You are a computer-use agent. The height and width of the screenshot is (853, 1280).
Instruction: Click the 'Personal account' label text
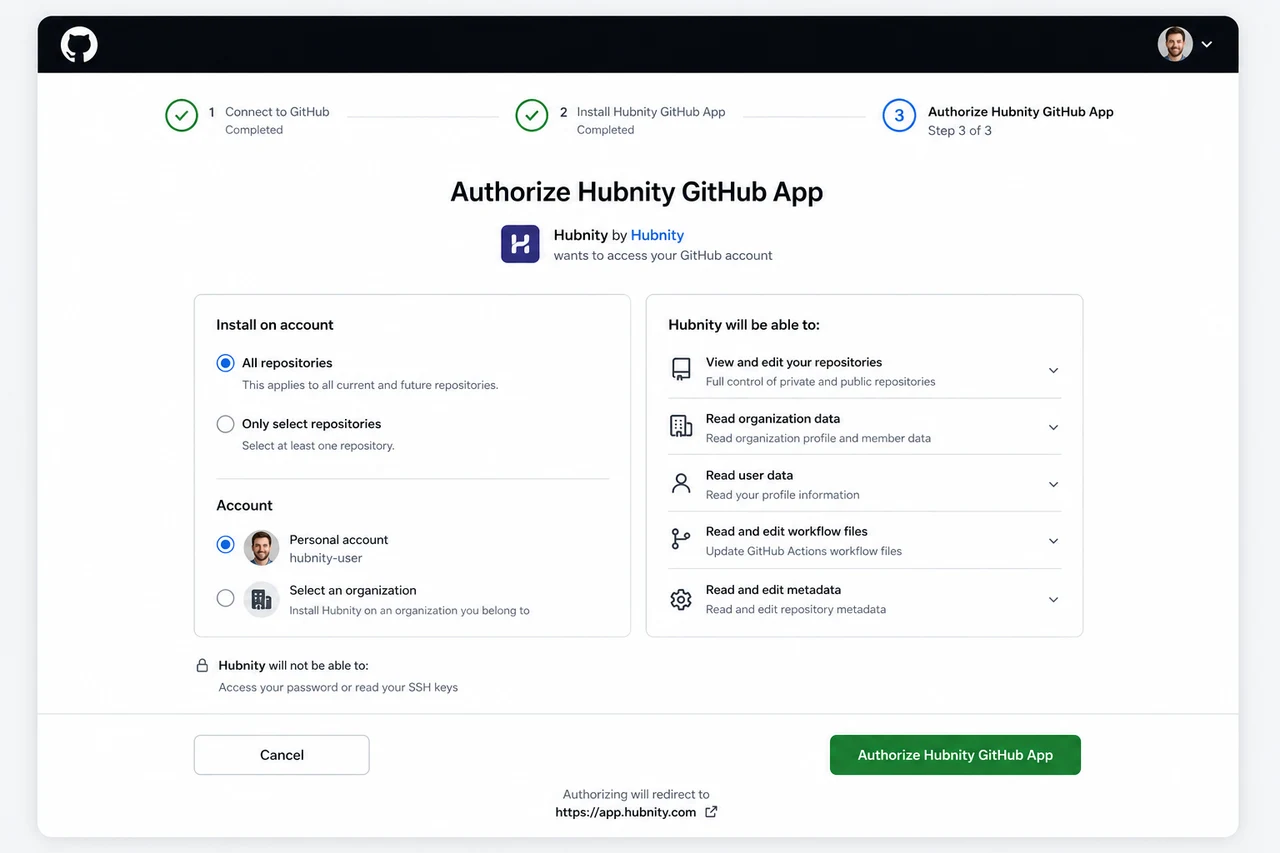pyautogui.click(x=339, y=540)
